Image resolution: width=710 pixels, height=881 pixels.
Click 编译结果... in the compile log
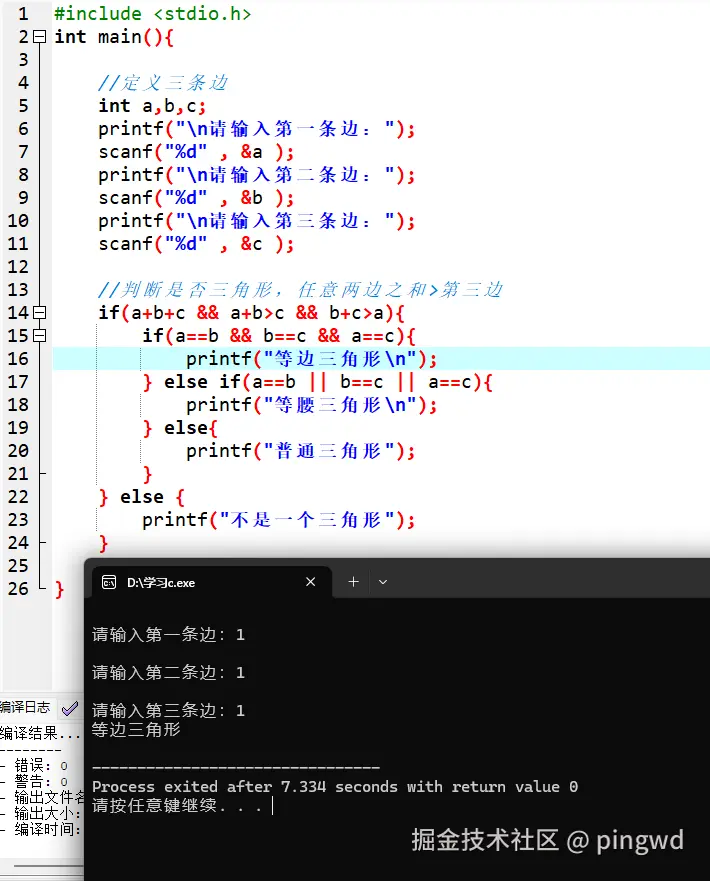[x=40, y=733]
